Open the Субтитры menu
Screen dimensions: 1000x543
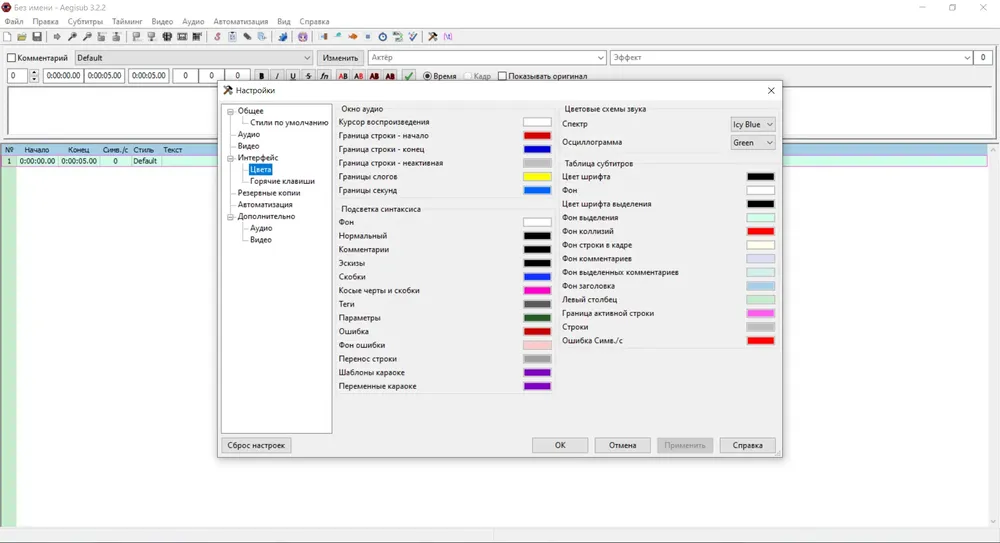point(85,21)
